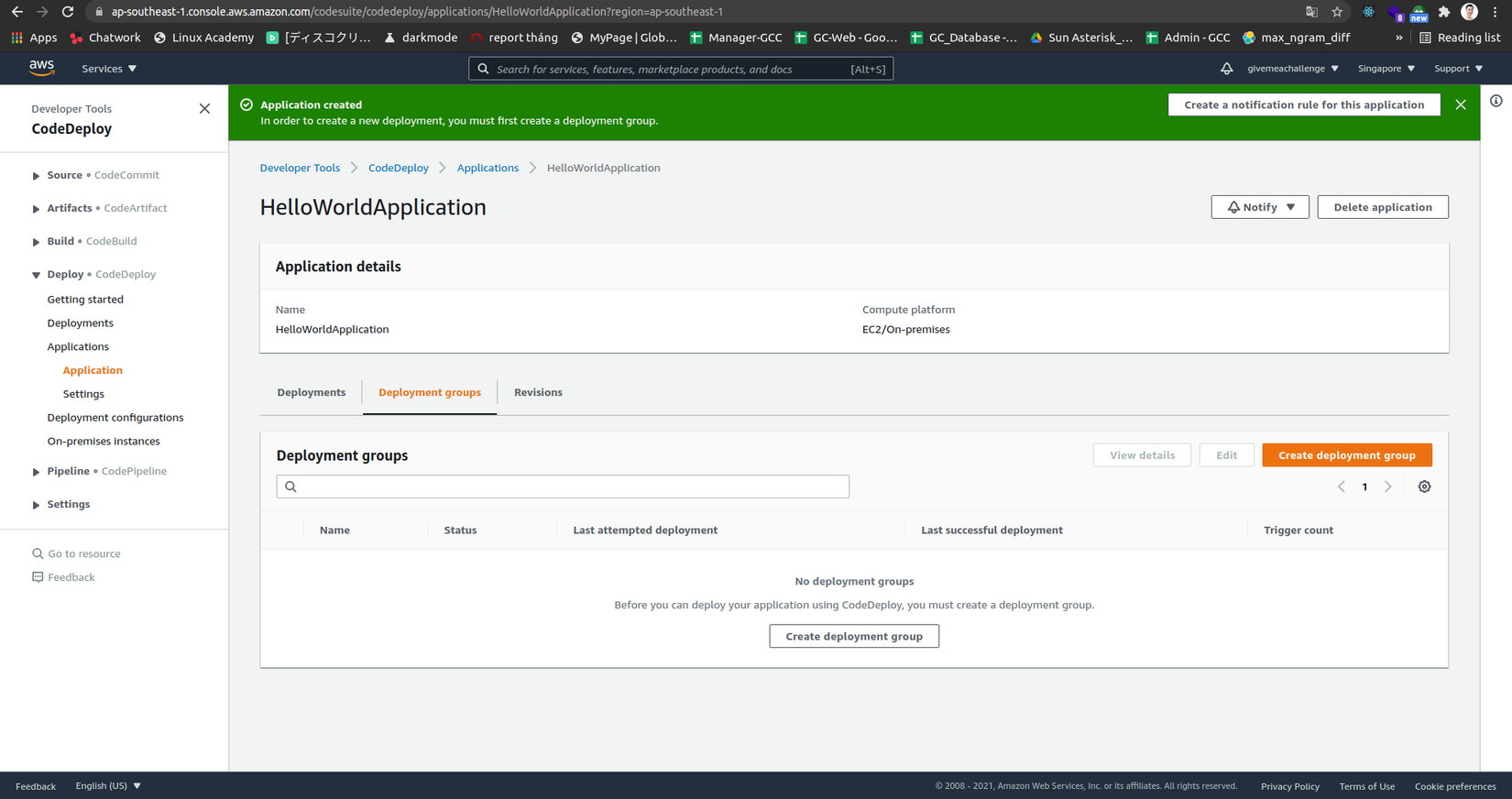Open Getting started in sidebar

pyautogui.click(x=85, y=300)
